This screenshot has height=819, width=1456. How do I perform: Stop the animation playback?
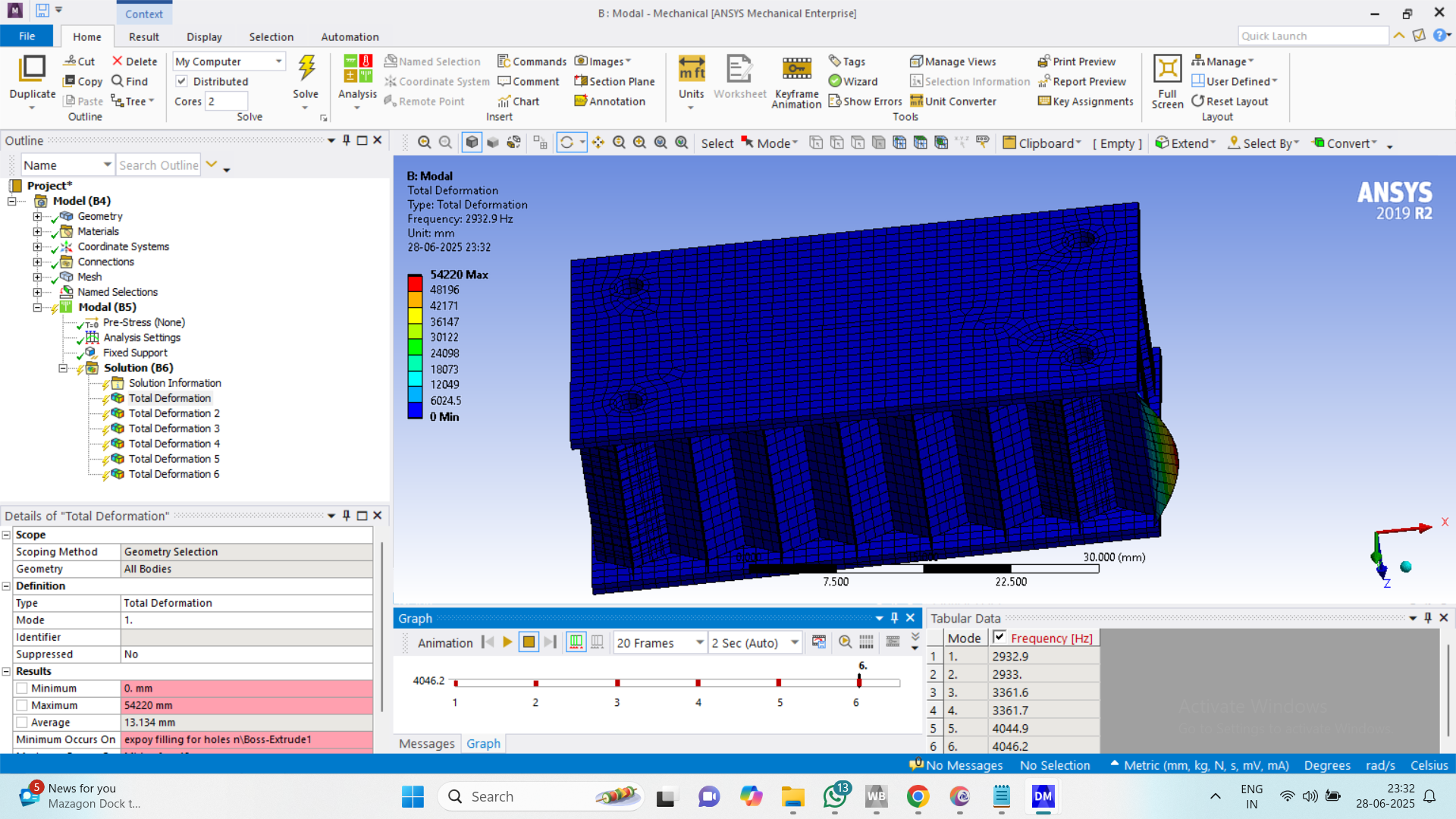529,642
